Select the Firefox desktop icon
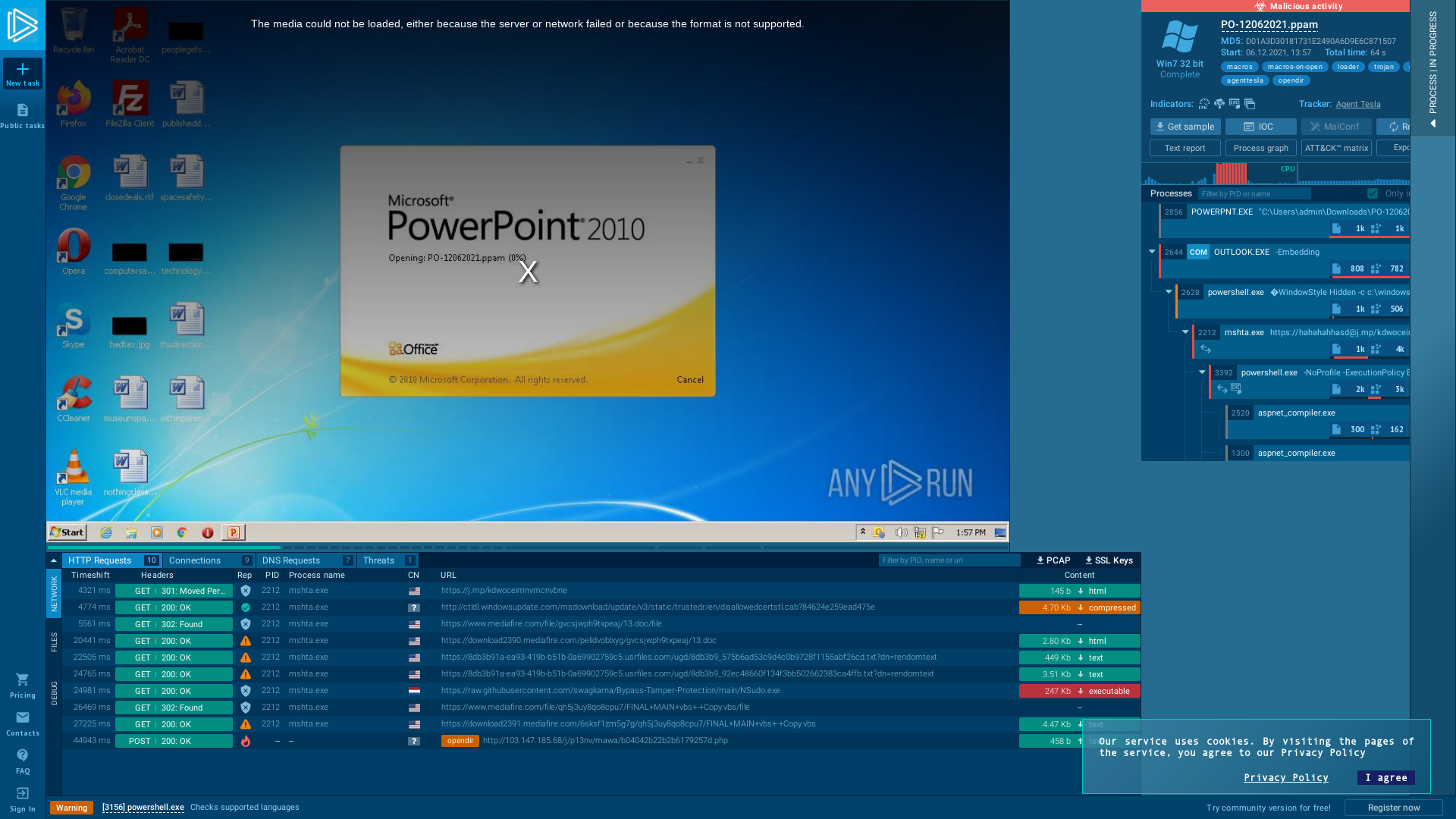This screenshot has width=1456, height=819. tap(74, 104)
